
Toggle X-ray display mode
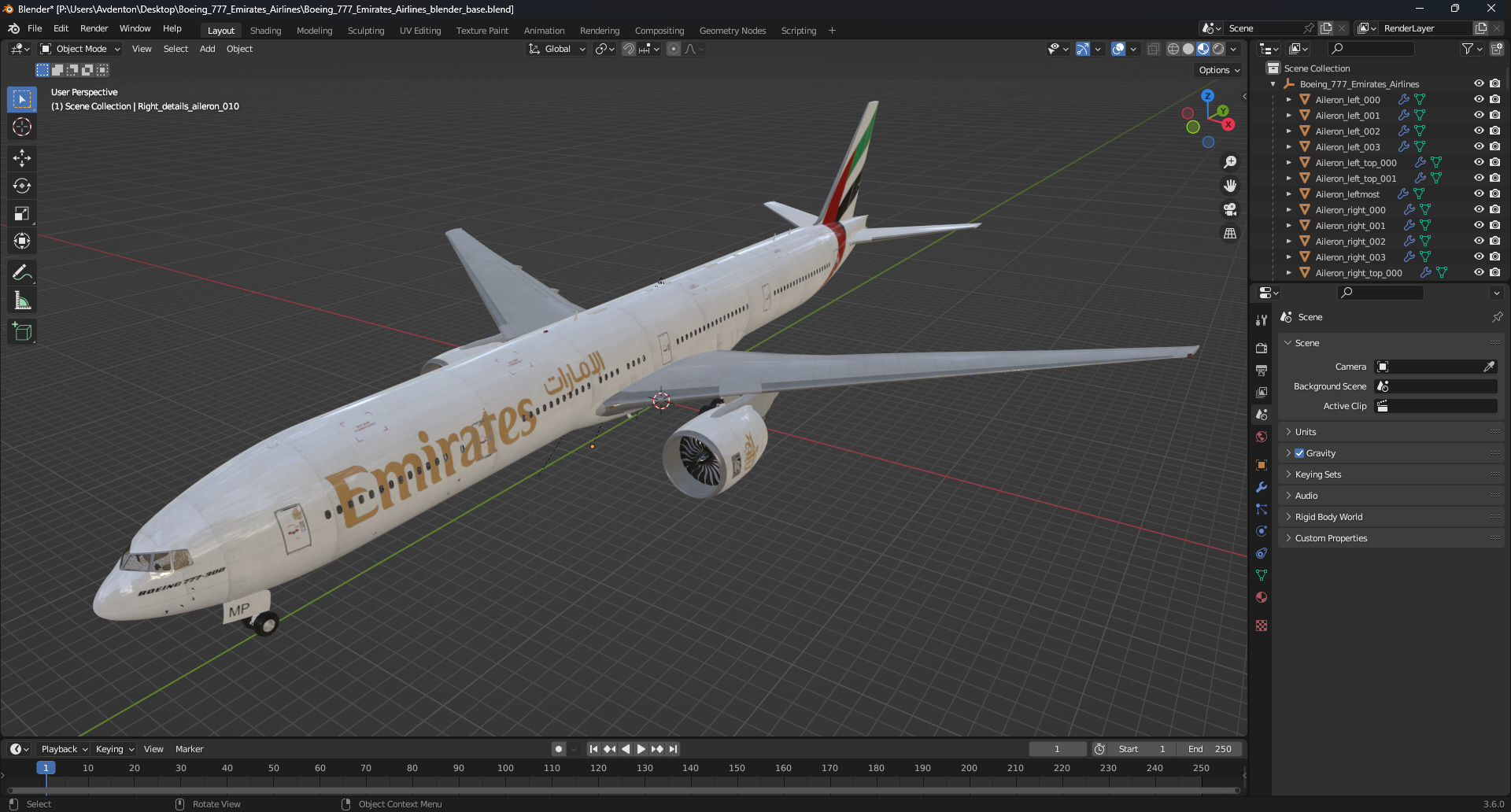(x=1153, y=49)
